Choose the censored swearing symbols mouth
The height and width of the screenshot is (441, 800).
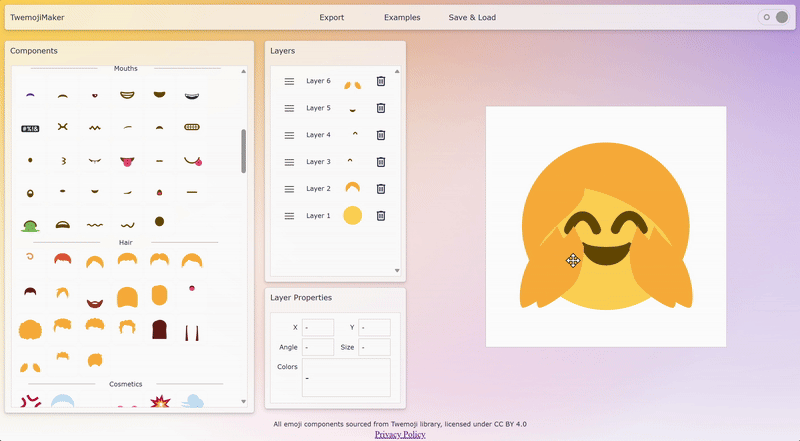(x=30, y=128)
